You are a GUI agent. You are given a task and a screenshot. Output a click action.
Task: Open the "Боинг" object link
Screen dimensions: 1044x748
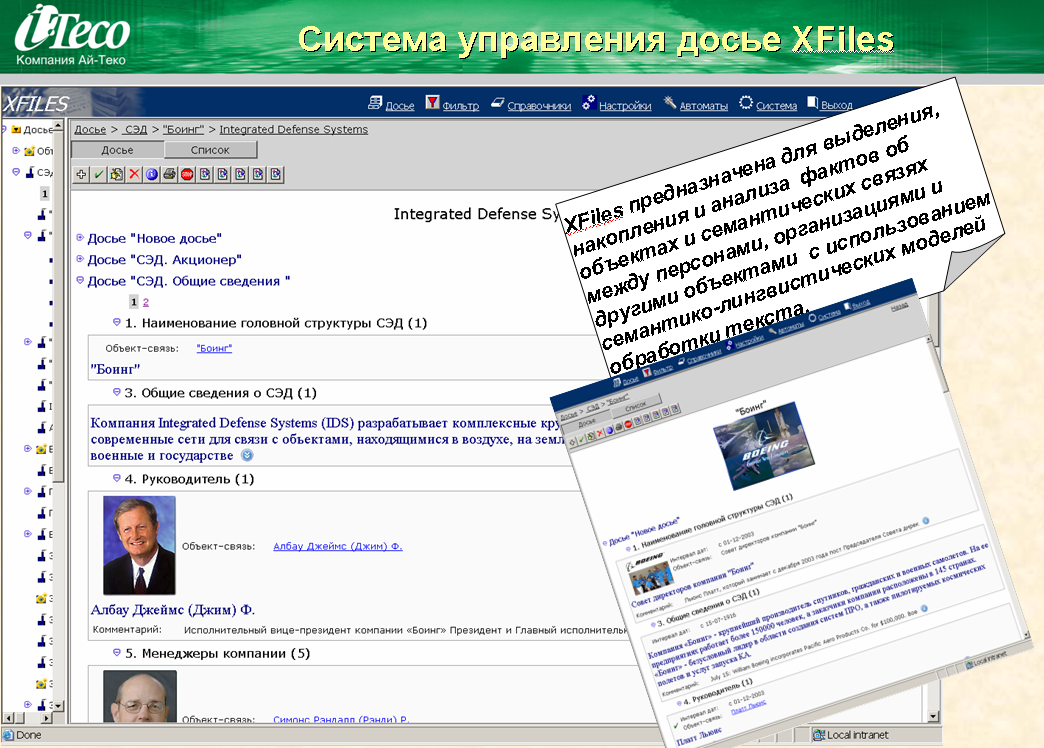(x=214, y=348)
